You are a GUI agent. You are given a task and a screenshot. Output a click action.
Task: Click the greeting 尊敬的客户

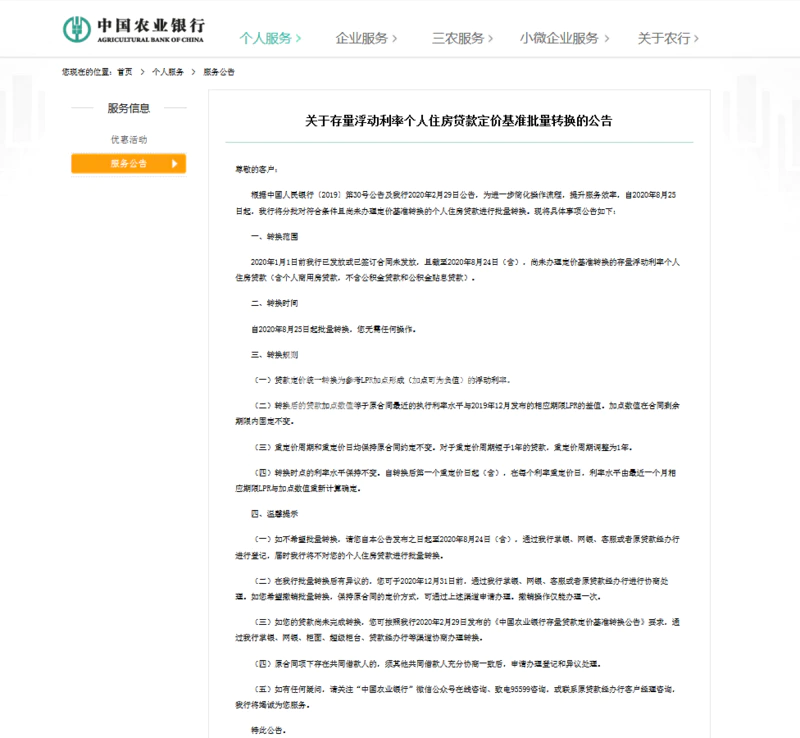click(x=257, y=169)
